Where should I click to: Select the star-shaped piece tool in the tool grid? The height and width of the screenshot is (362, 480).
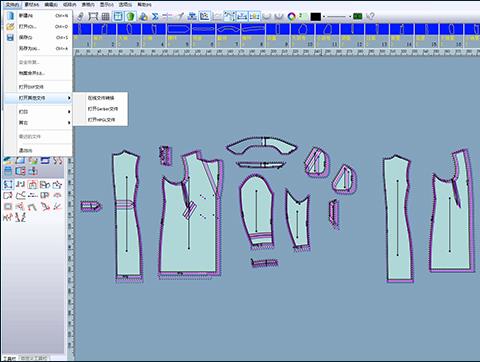point(57,184)
